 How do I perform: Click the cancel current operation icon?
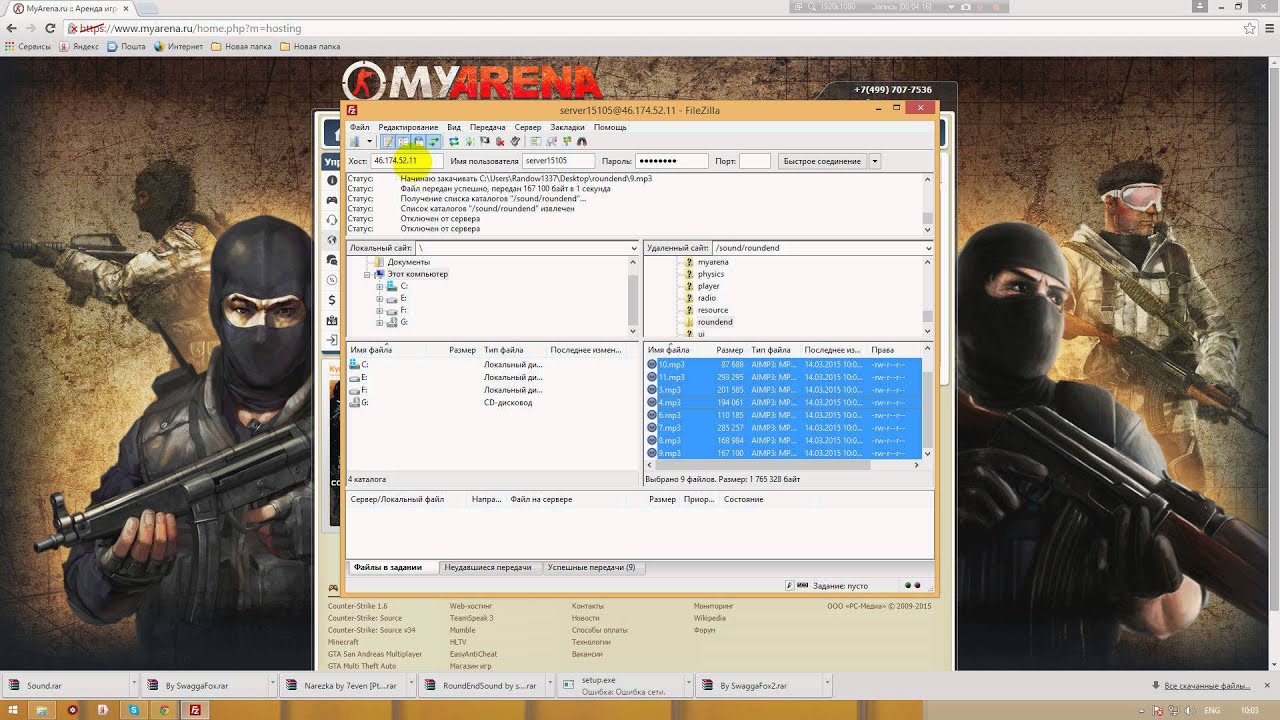click(x=484, y=141)
